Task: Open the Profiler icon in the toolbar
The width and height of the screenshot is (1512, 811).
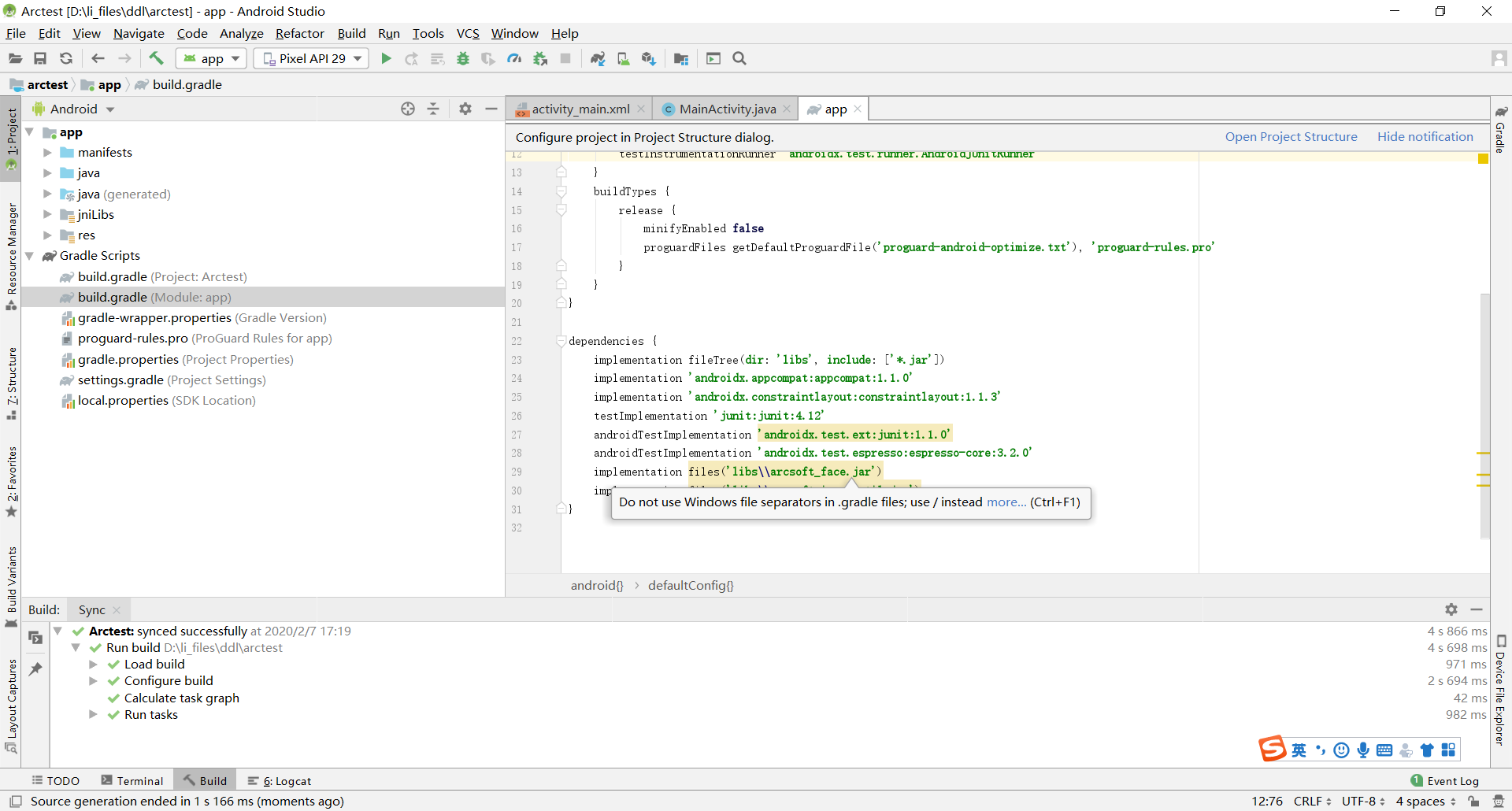Action: click(x=514, y=57)
